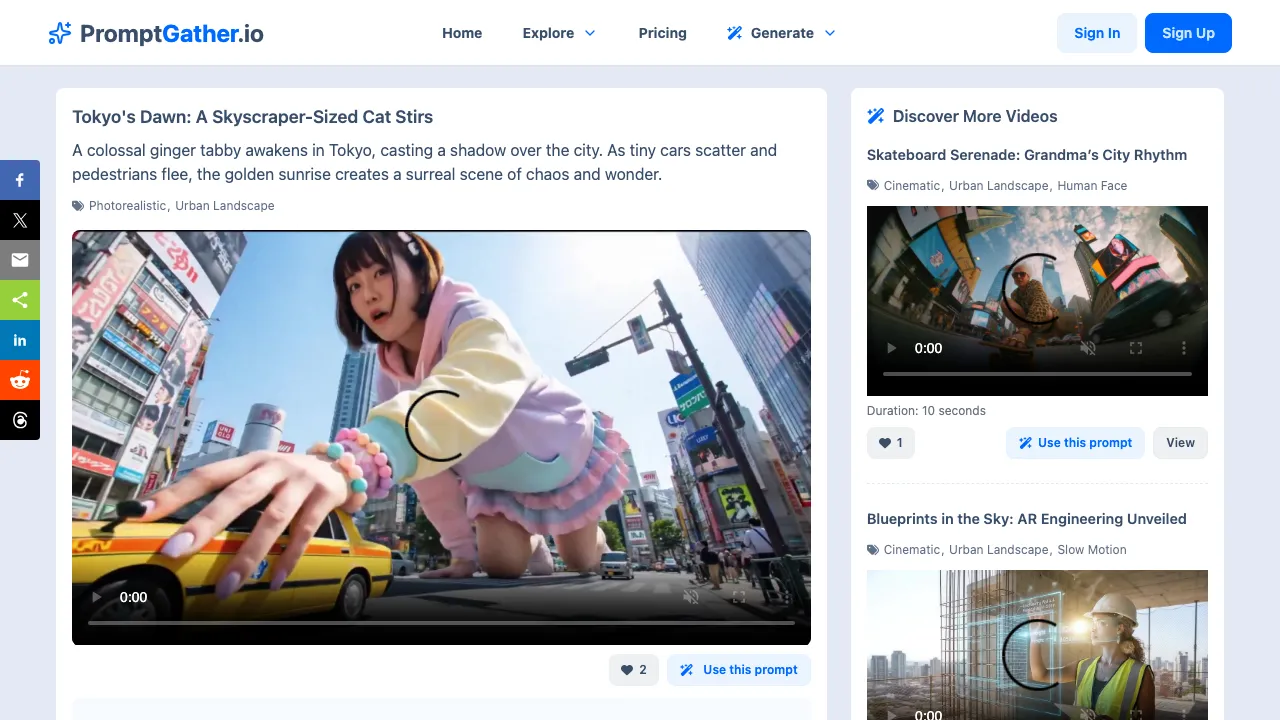Toggle fullscreen on the main video
Image resolution: width=1280 pixels, height=720 pixels.
pos(739,597)
